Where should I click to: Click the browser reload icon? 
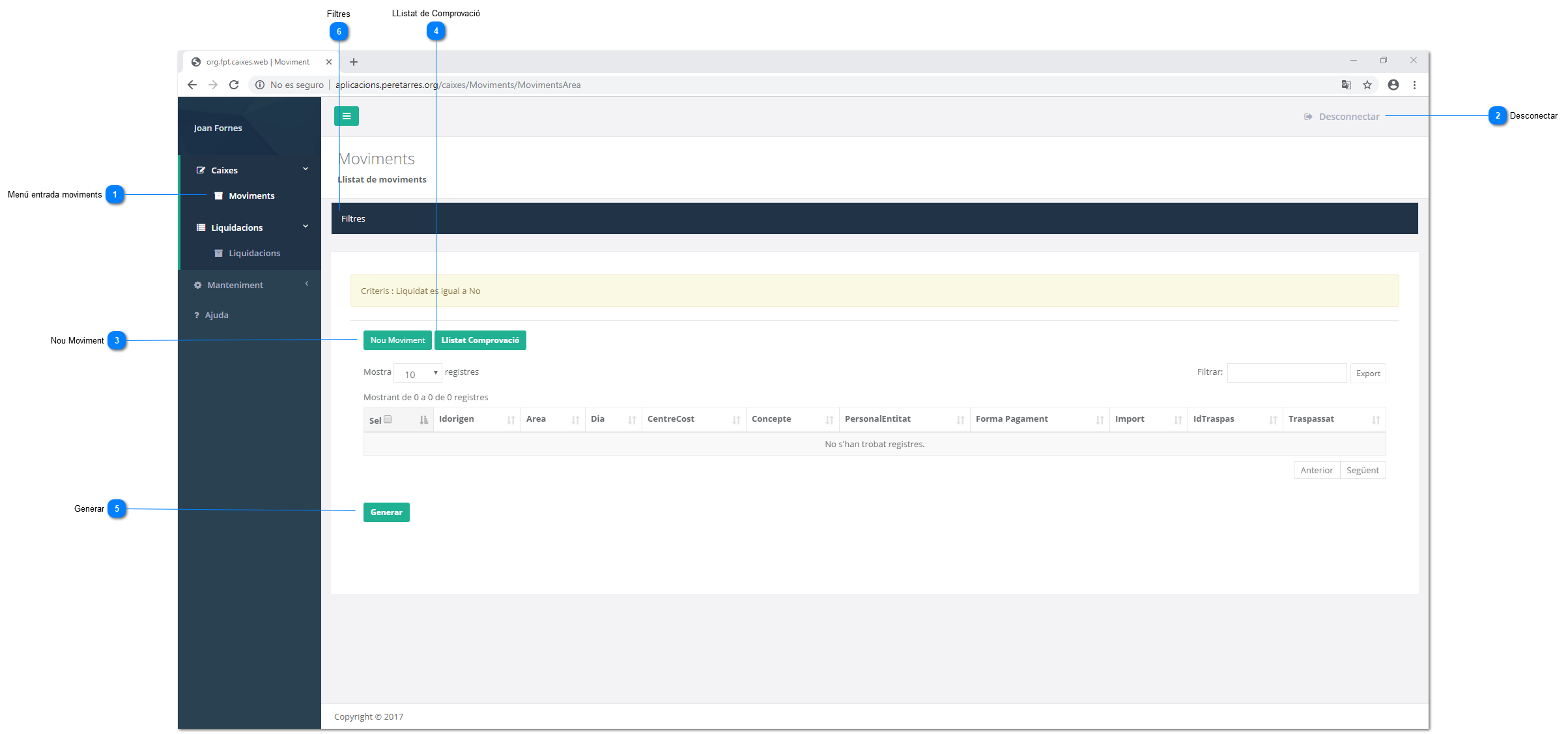click(234, 85)
